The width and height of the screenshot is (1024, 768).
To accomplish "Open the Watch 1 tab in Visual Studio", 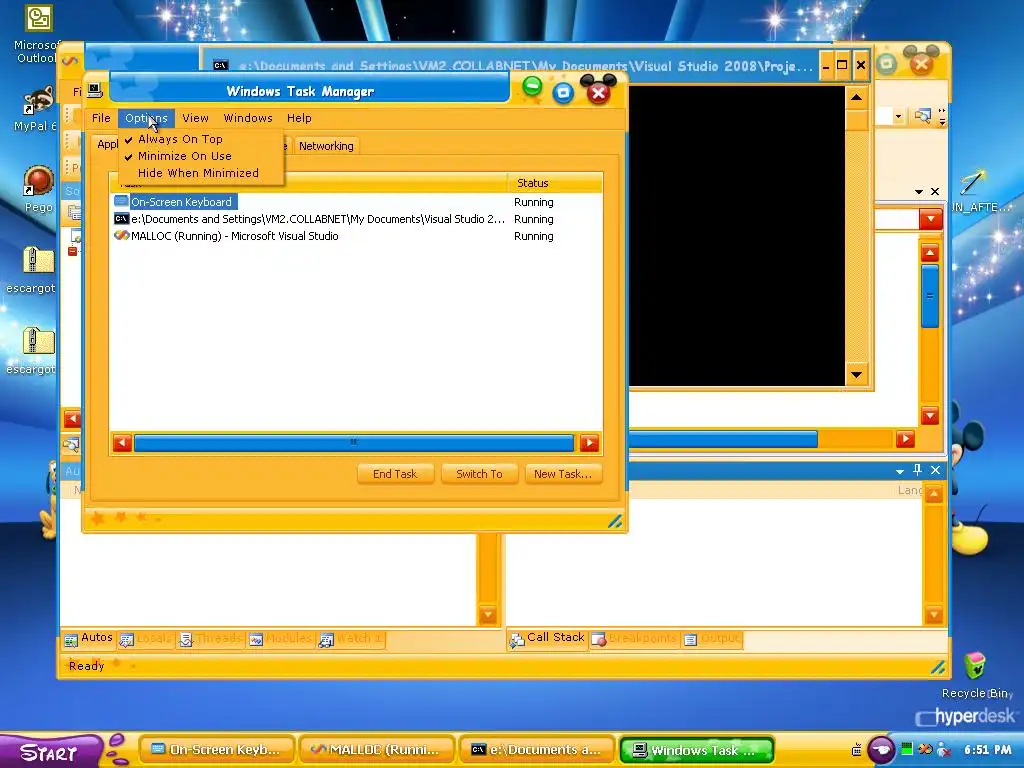I will coord(351,639).
